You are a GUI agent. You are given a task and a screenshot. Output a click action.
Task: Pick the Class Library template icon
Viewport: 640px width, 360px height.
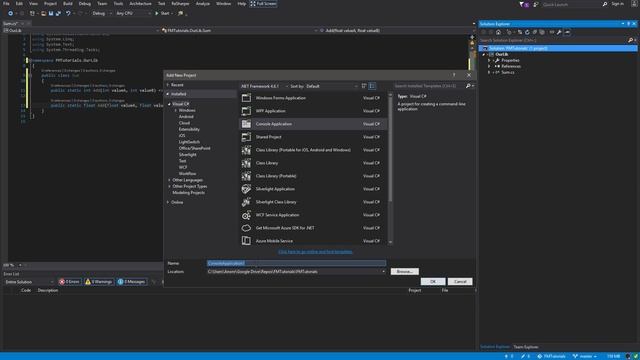point(246,163)
